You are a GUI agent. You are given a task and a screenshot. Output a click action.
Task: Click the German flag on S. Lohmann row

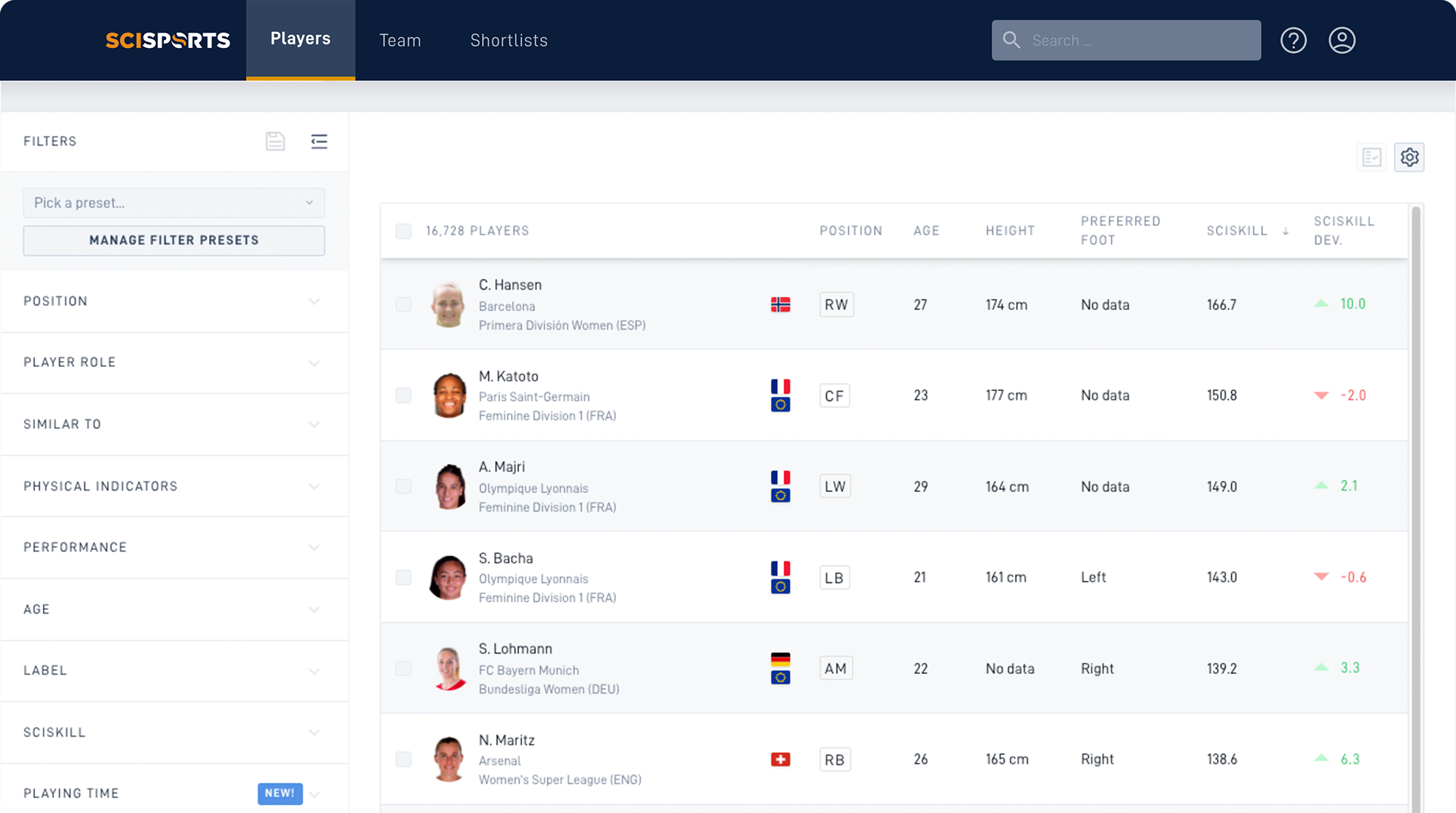click(780, 659)
